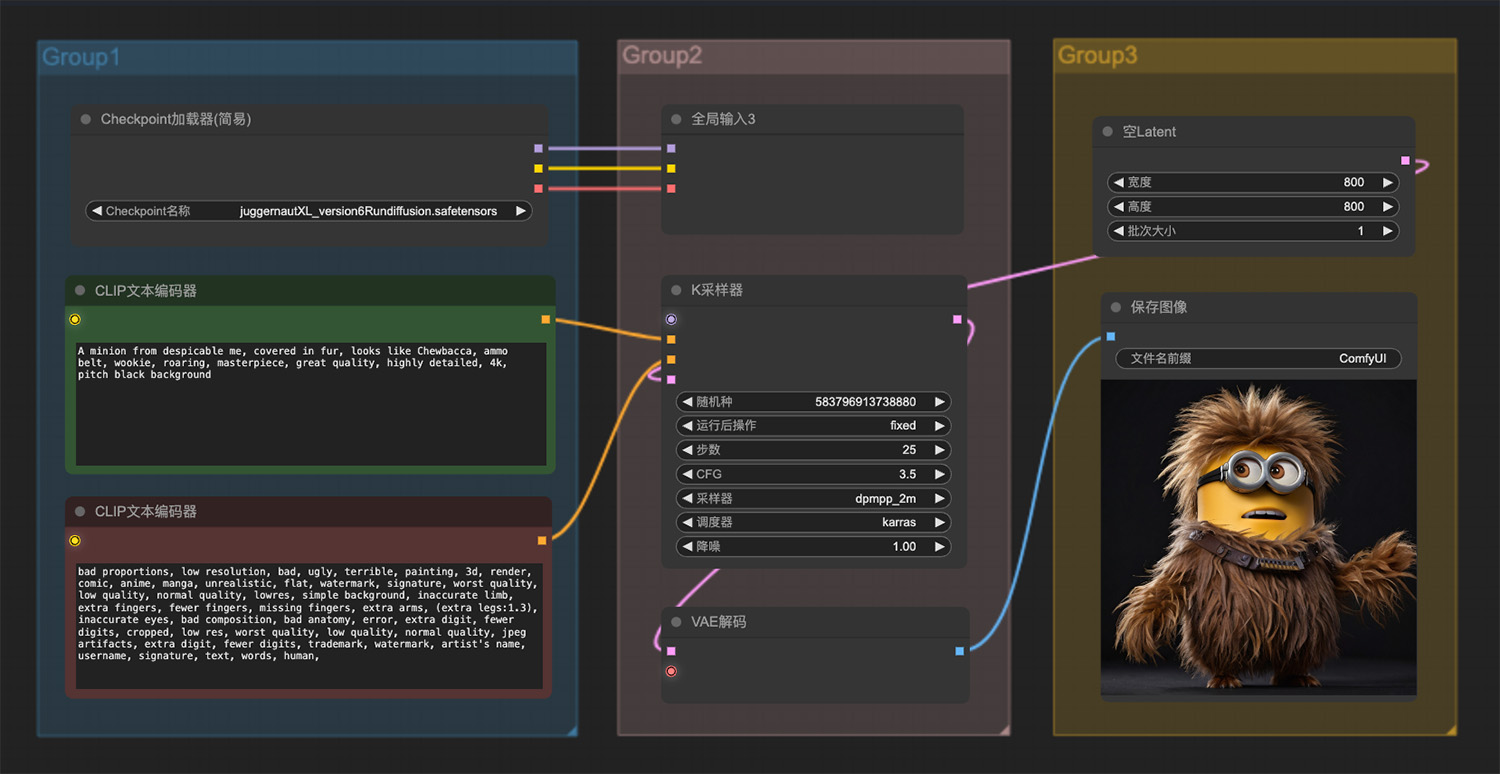This screenshot has width=1500, height=774.
Task: Click the yellow input port on 全局输入3
Action: tap(671, 168)
